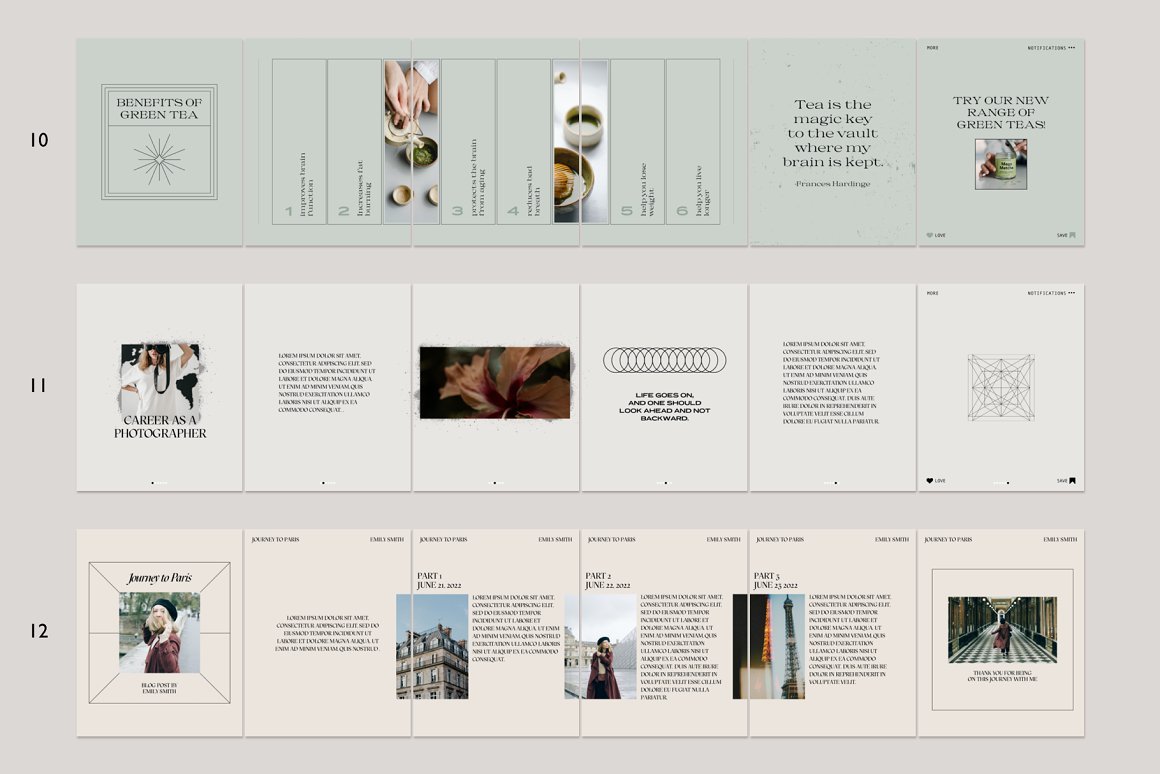Click the sunburst emblem on the Benefits of Green Tea cover

(x=158, y=158)
